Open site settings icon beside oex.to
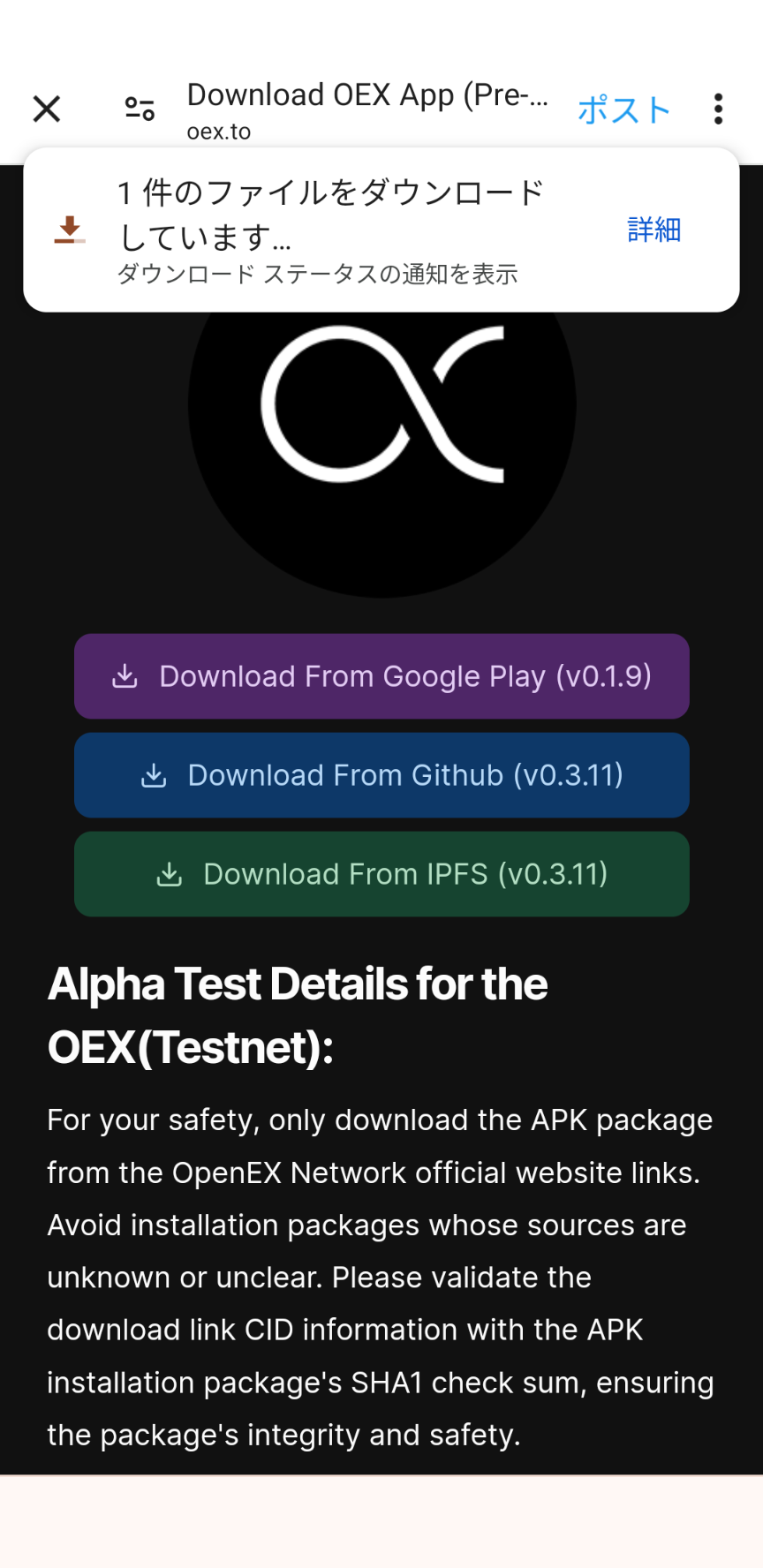Viewport: 763px width, 1568px height. click(140, 109)
